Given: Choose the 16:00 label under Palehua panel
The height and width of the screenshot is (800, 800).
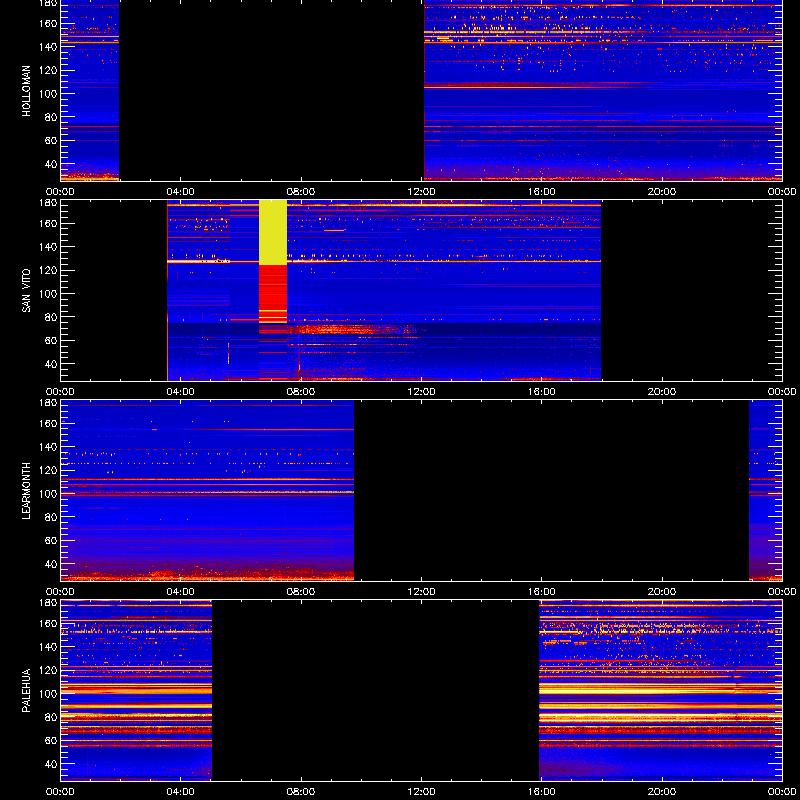Looking at the screenshot, I should [x=542, y=792].
